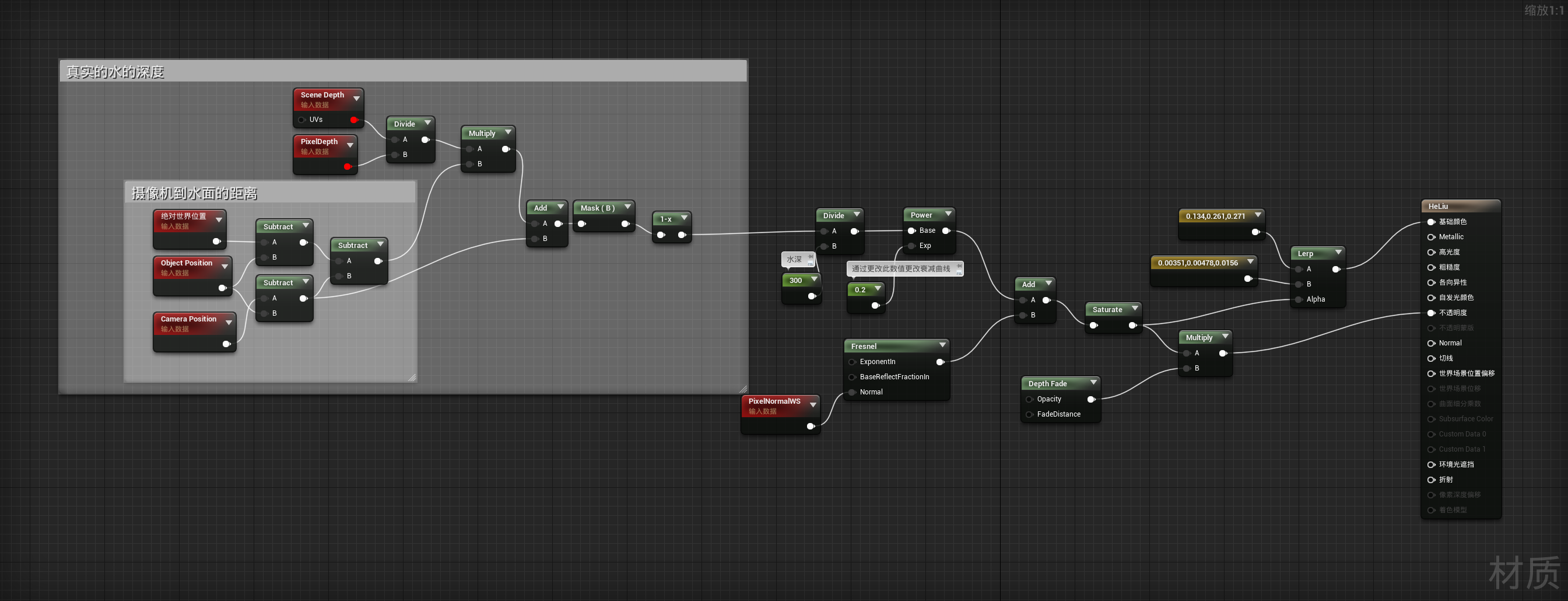Select the HeLiu material node title

click(1439, 207)
